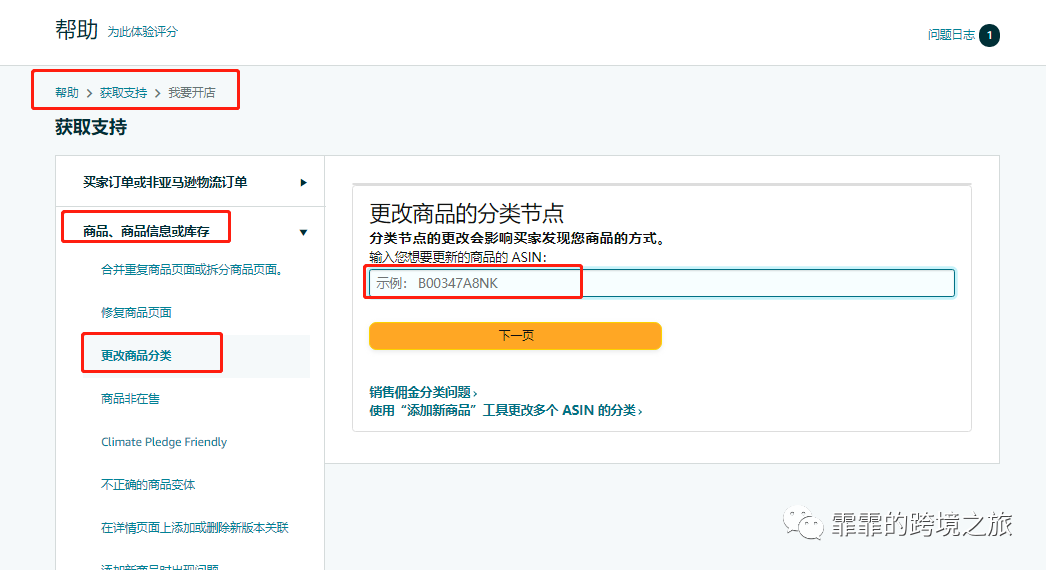
Task: Click the 问题日志 count badge showing 1
Action: (x=989, y=35)
